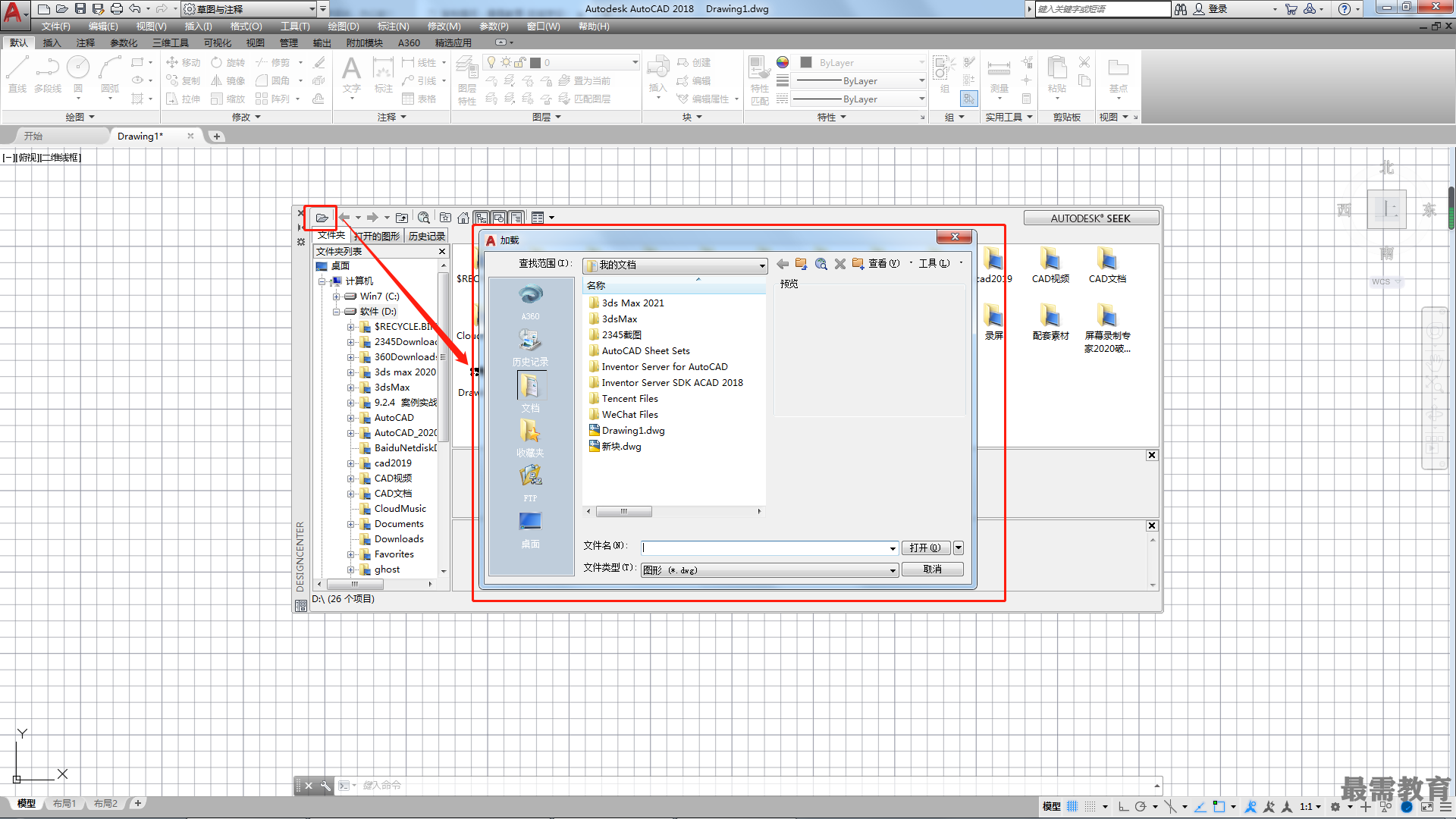
Task: Open the 查找范围 我的文档 dropdown
Action: click(675, 265)
